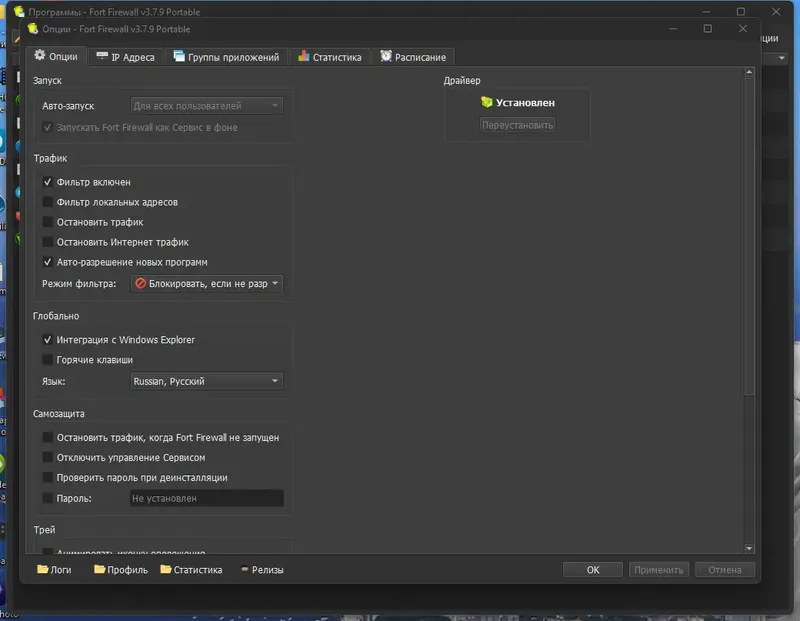Click the network icon on IP Адреса tab

pos(102,56)
